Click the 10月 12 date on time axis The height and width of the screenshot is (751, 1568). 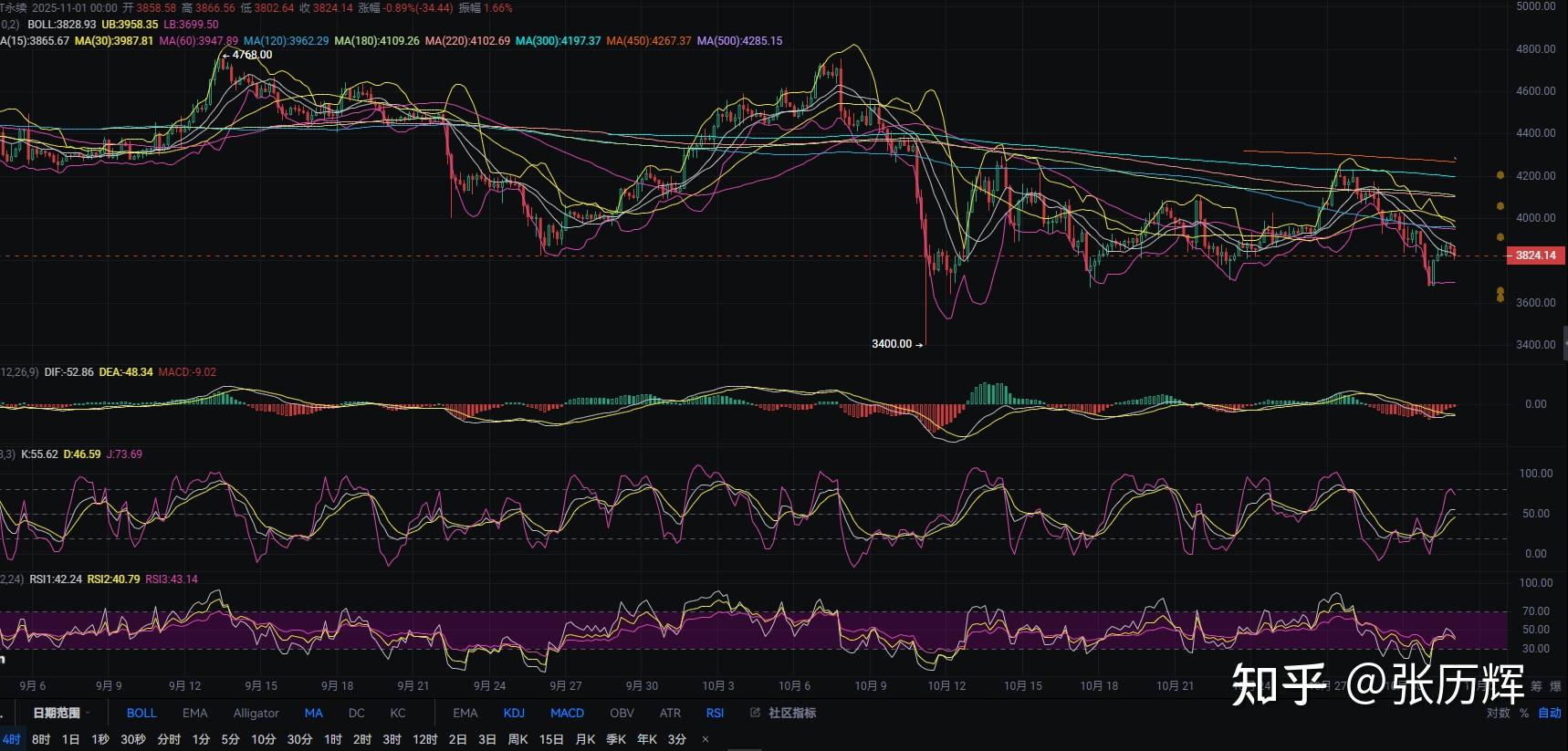[x=946, y=685]
